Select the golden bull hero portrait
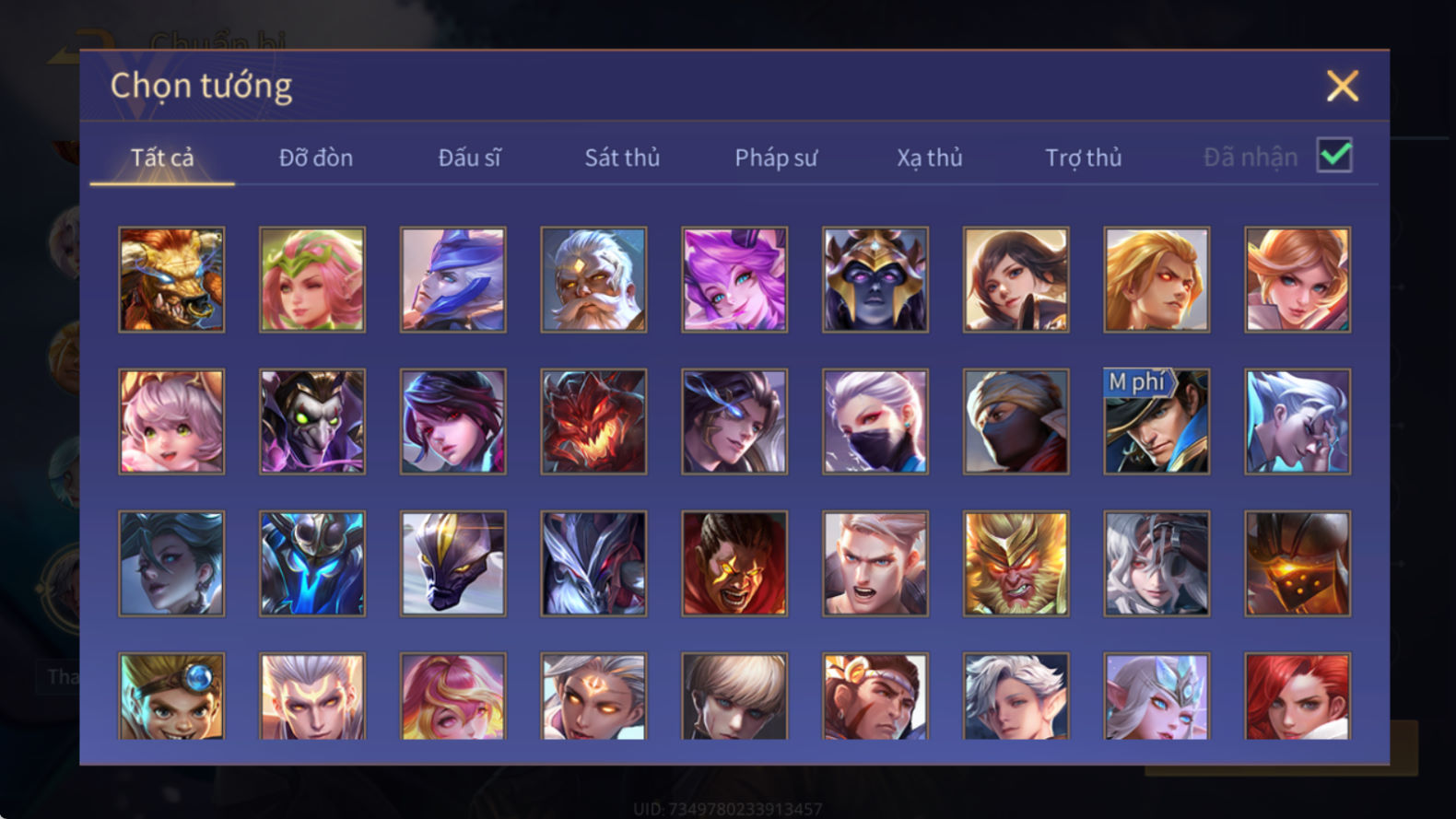The height and width of the screenshot is (819, 1456). 171,280
